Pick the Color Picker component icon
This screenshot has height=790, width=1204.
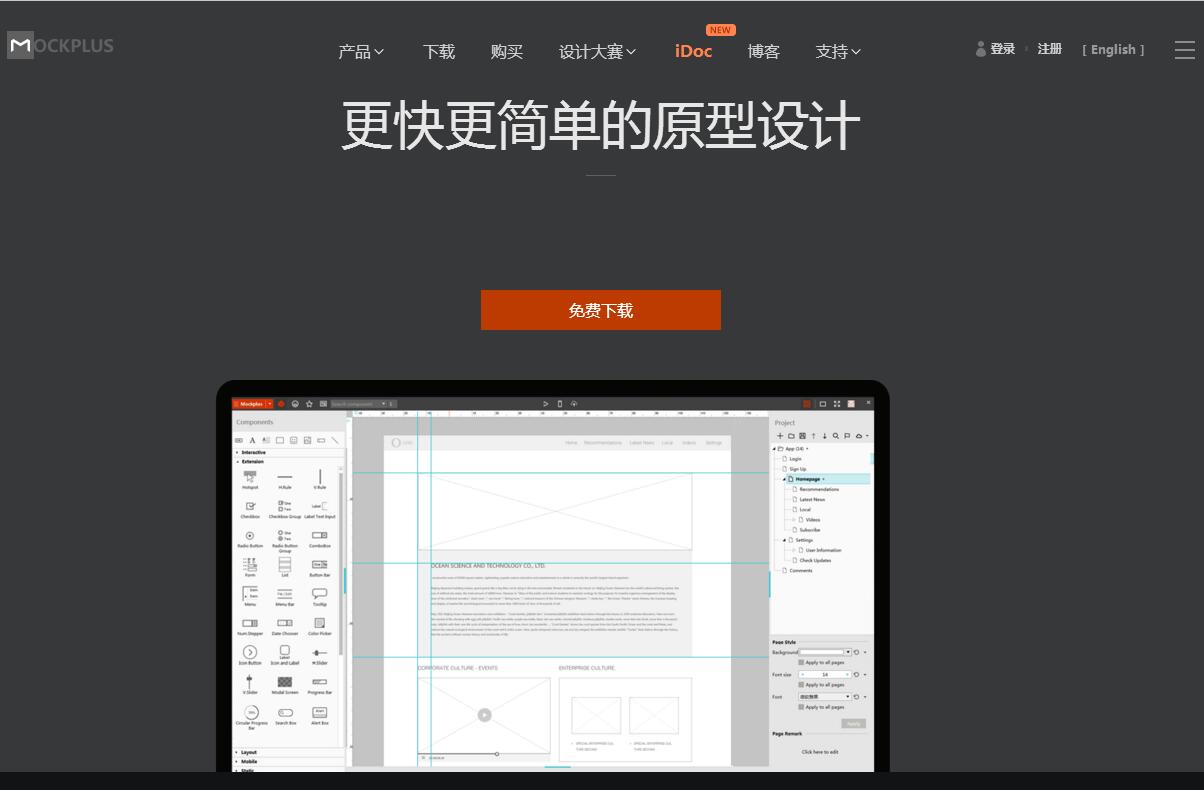pyautogui.click(x=319, y=623)
